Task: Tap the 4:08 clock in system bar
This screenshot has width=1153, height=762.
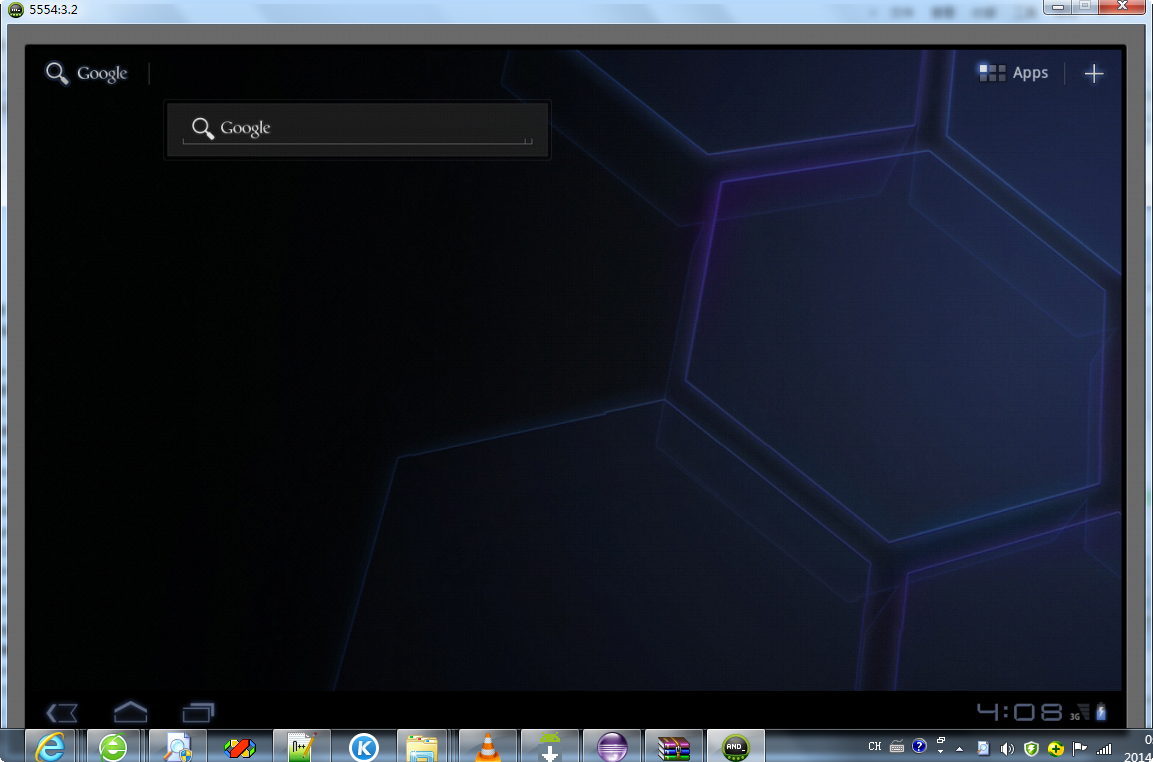Action: (x=1020, y=711)
